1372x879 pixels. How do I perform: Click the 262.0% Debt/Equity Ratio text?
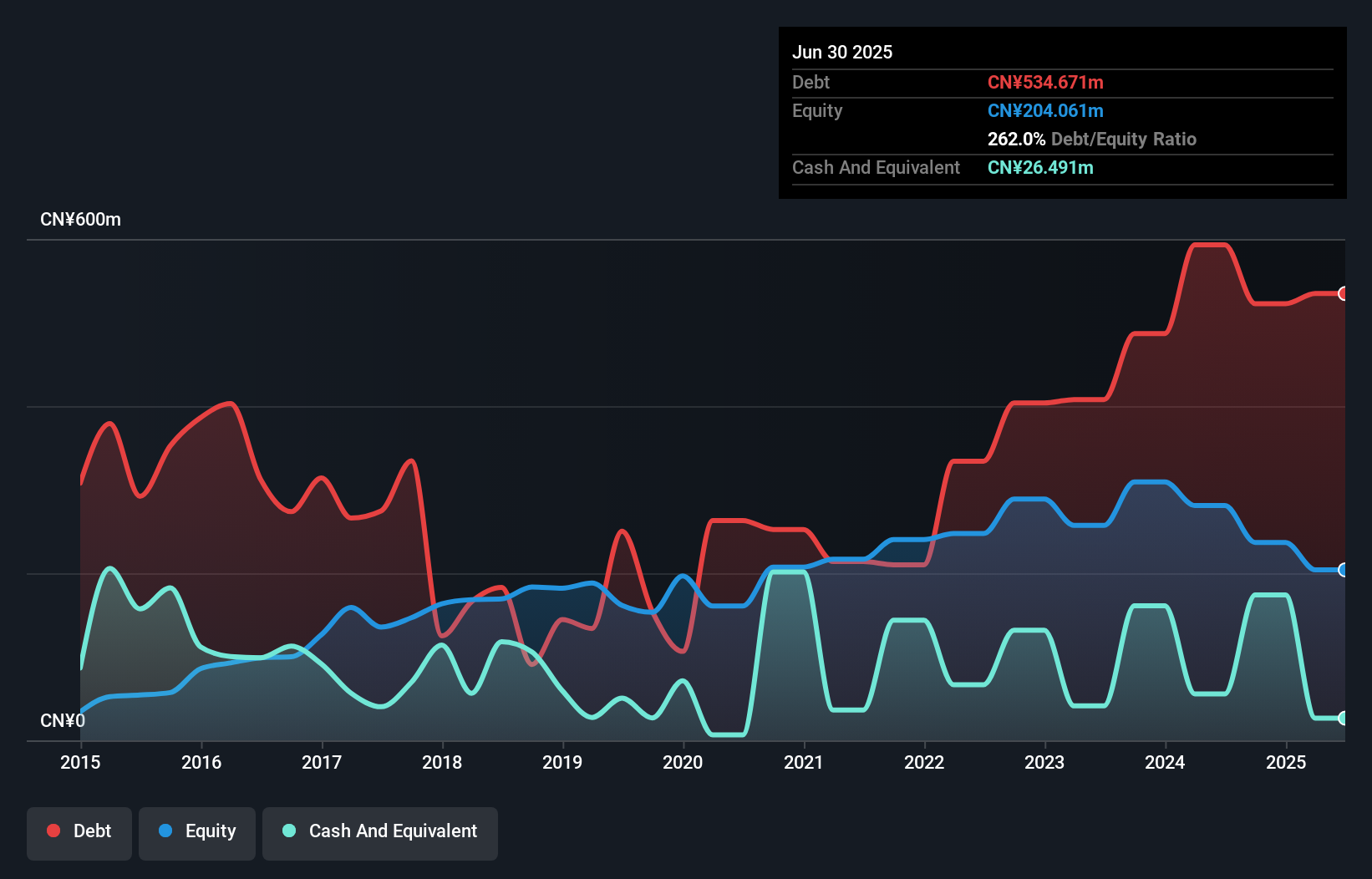[x=1091, y=139]
